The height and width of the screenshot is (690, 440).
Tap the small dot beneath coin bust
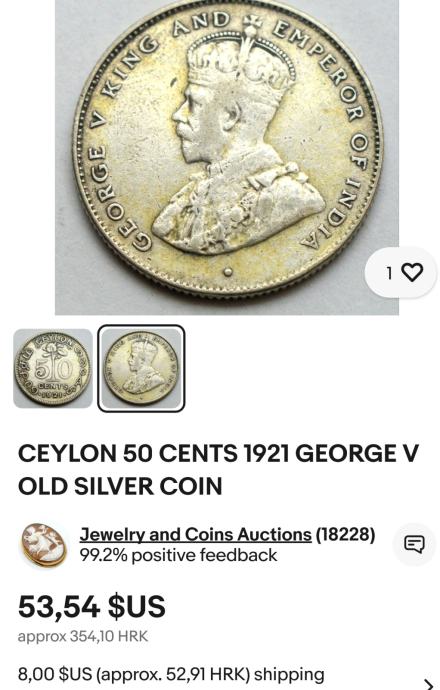click(x=227, y=272)
